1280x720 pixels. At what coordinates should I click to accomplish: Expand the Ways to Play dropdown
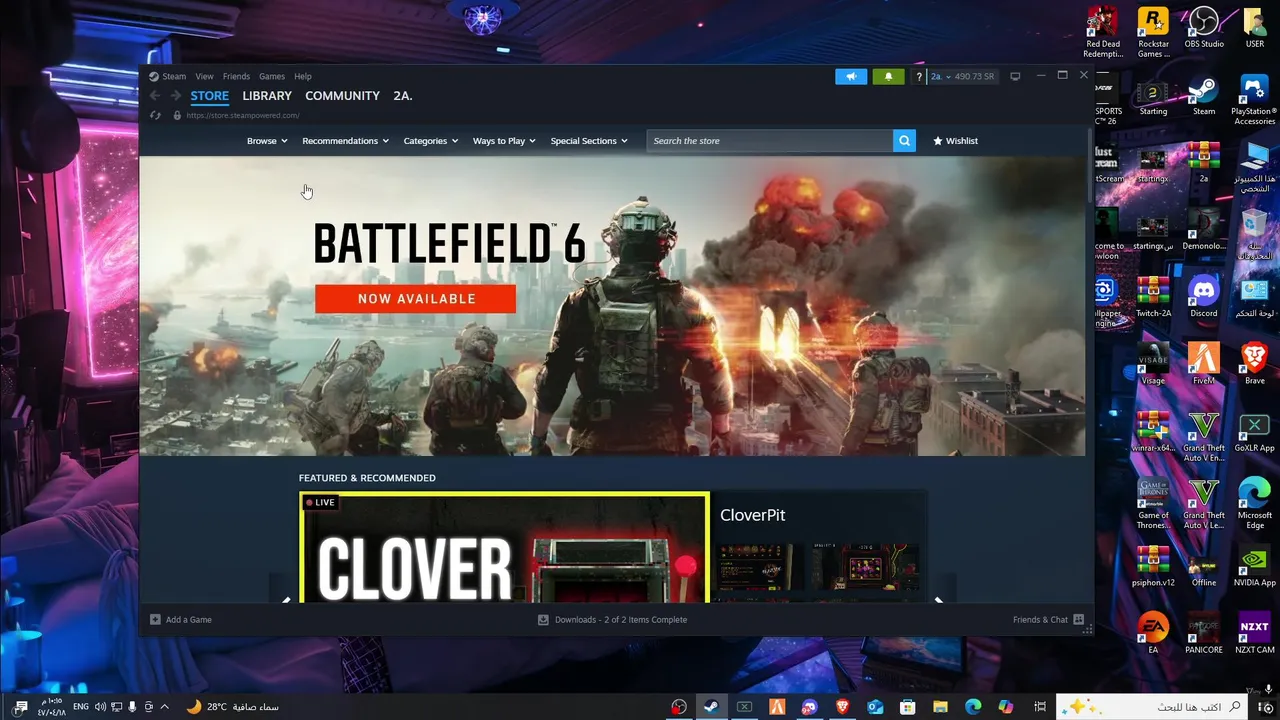click(x=504, y=141)
